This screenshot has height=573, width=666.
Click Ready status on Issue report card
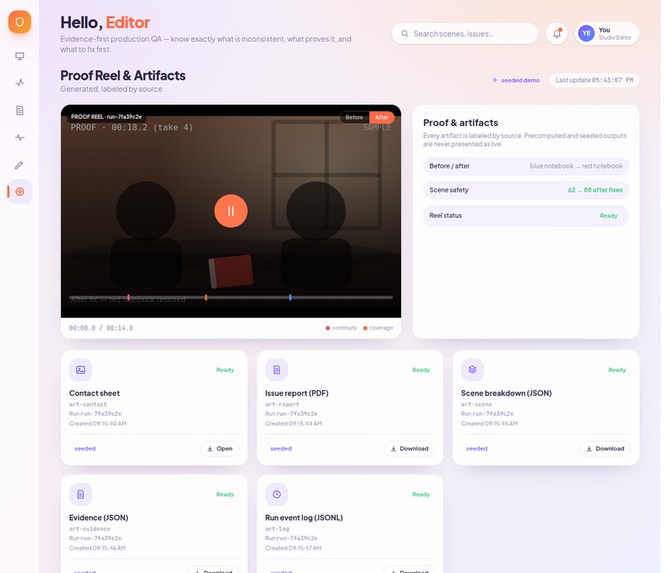(x=421, y=370)
